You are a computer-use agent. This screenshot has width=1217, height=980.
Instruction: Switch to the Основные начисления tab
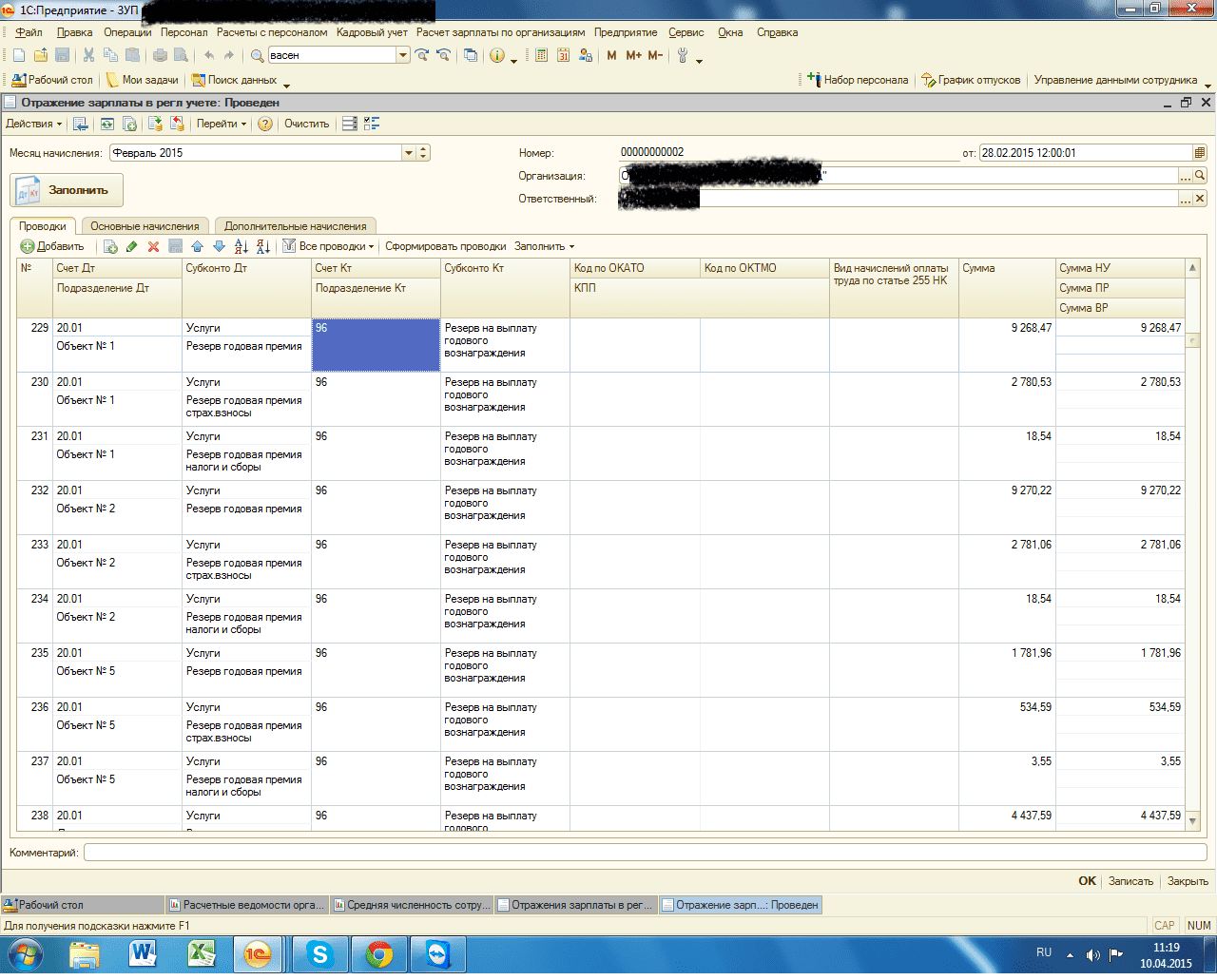tap(145, 226)
